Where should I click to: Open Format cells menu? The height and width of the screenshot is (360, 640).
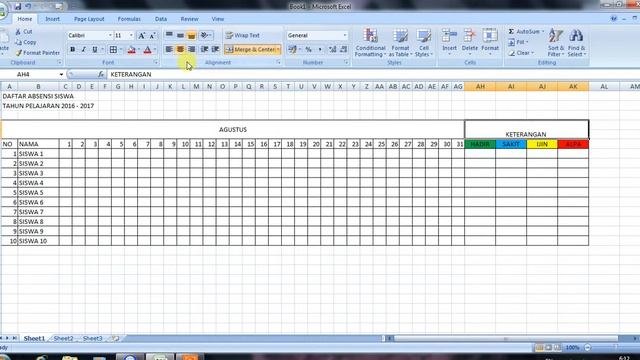(490, 42)
